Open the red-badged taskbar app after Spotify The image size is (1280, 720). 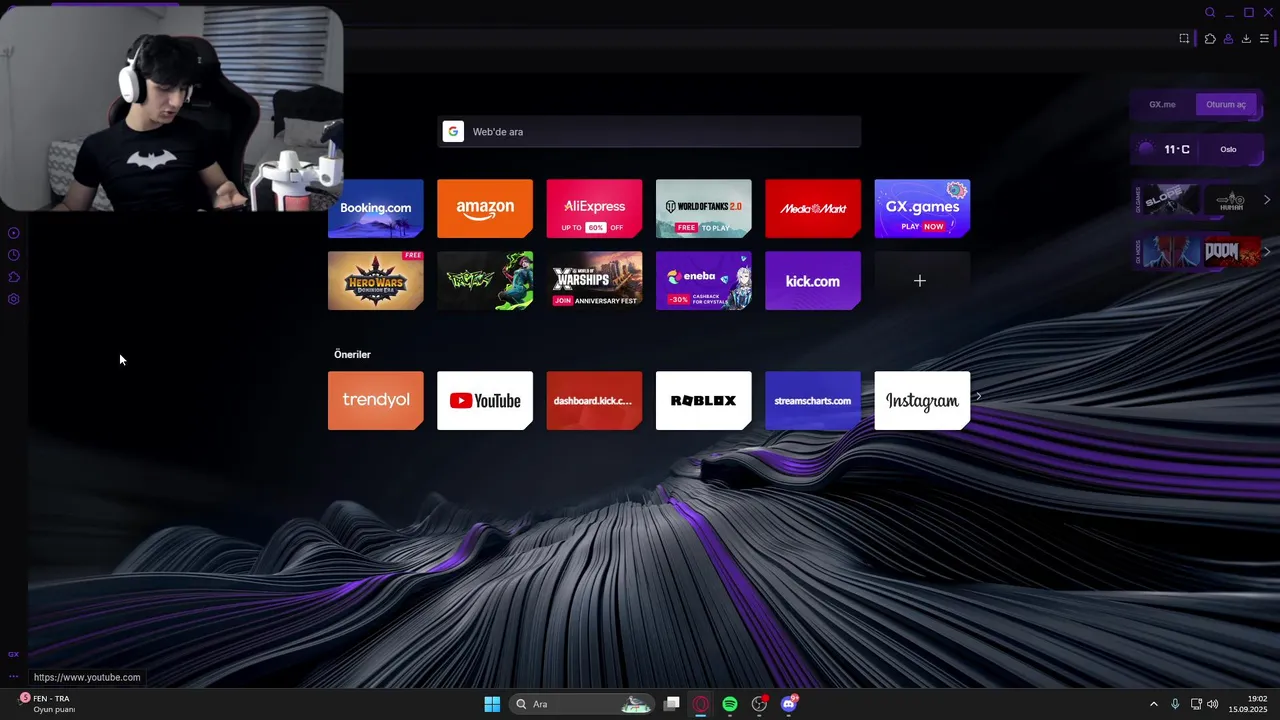759,704
